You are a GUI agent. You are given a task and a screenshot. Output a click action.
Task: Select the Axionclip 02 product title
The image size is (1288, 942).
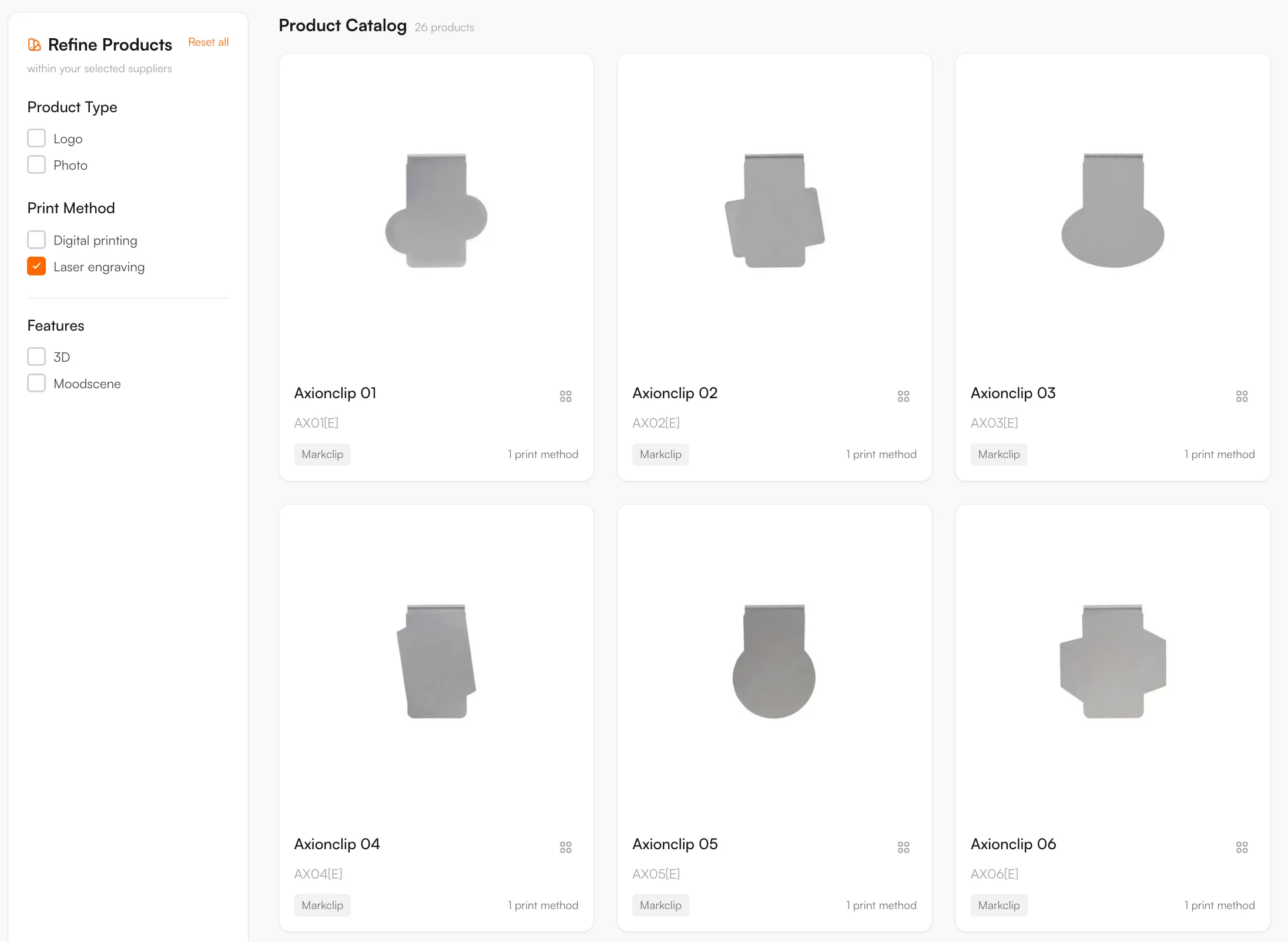pyautogui.click(x=675, y=393)
